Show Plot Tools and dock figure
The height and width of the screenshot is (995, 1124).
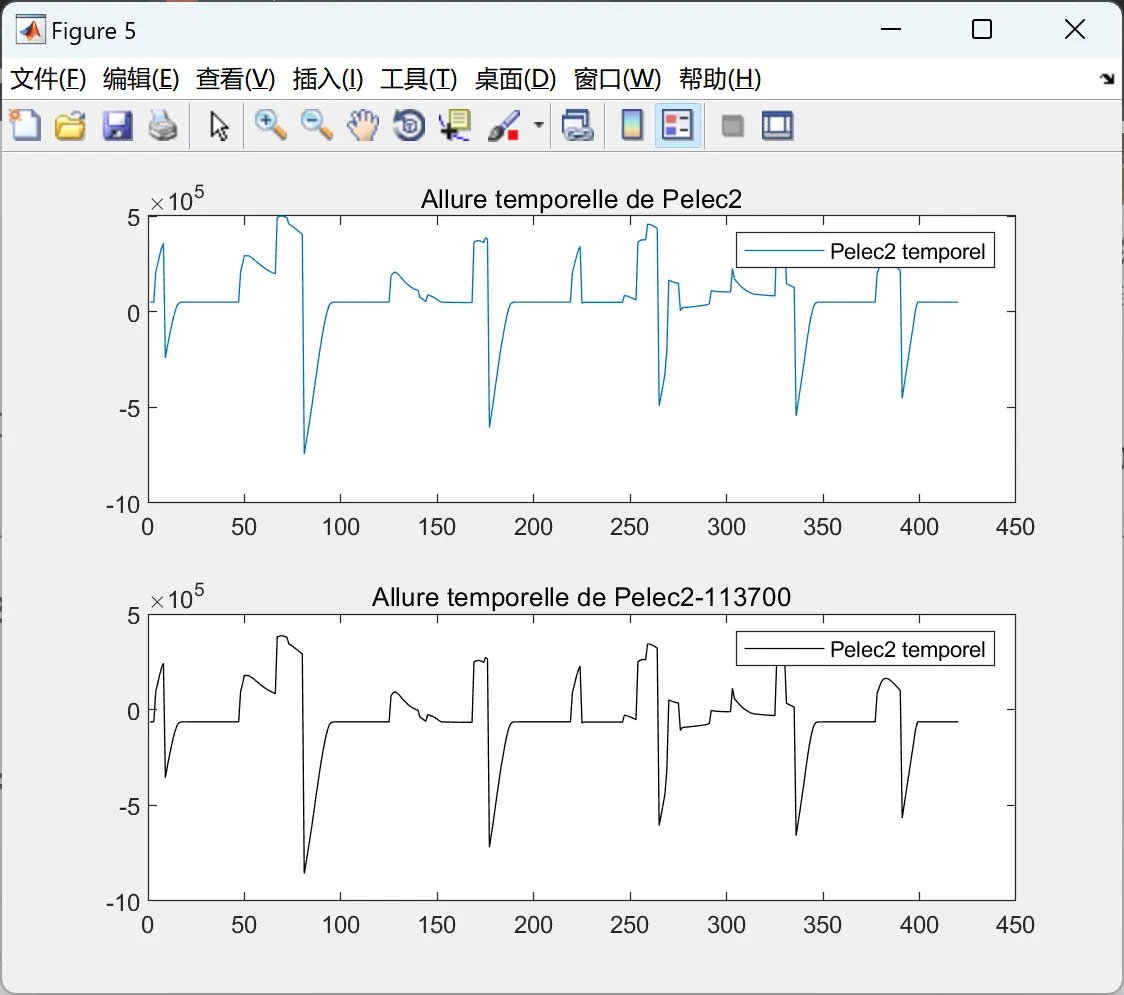click(777, 125)
